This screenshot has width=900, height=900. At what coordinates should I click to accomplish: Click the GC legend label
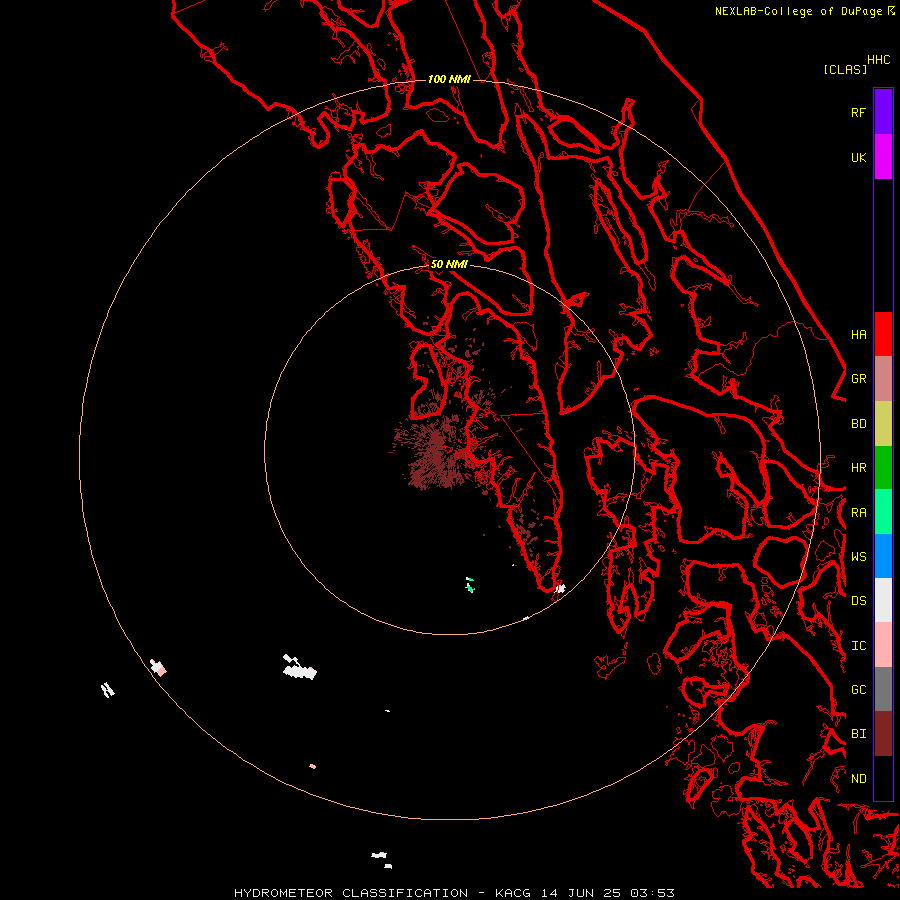click(x=858, y=690)
